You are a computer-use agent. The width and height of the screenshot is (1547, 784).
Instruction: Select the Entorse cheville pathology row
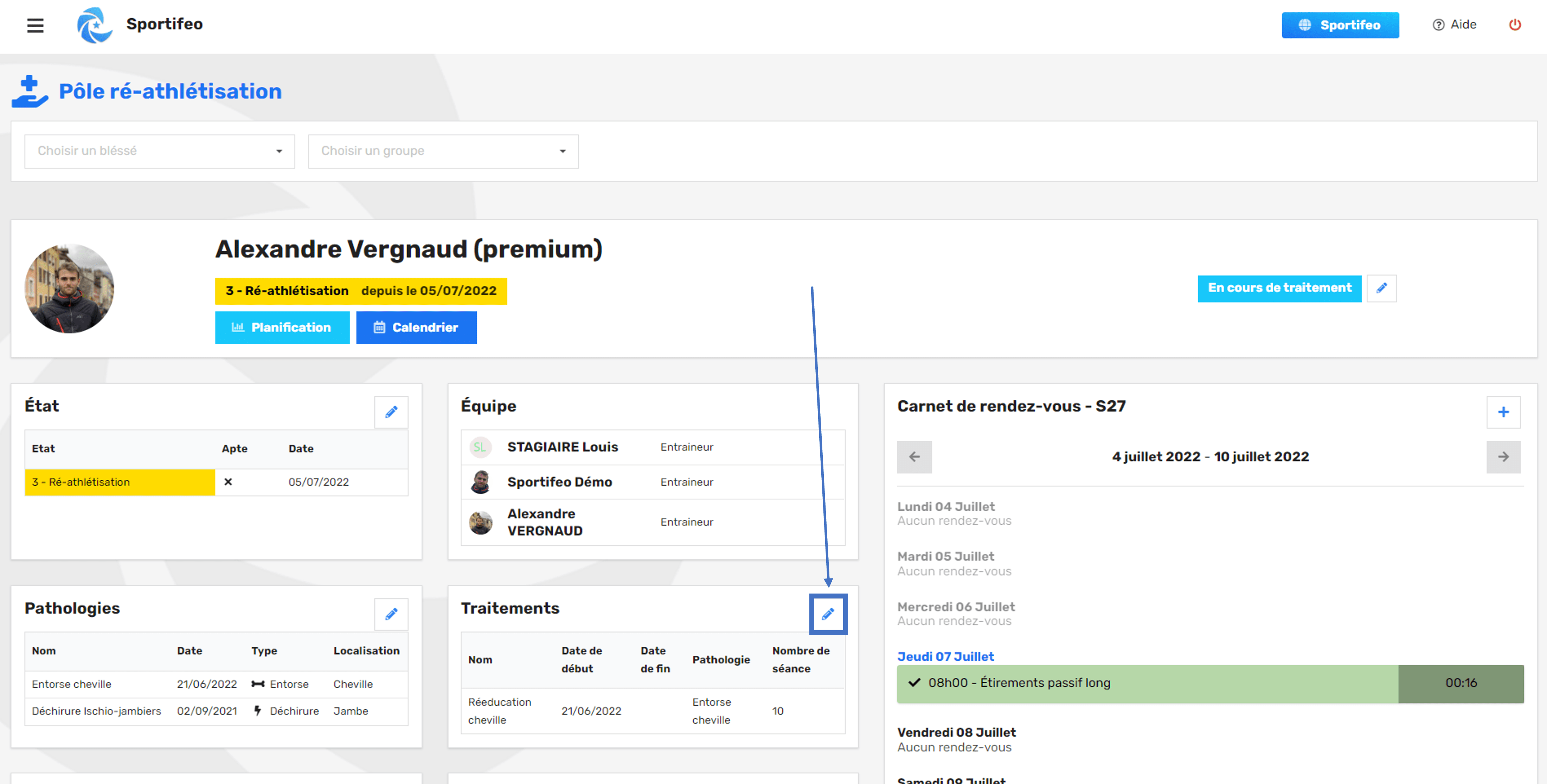[x=216, y=684]
